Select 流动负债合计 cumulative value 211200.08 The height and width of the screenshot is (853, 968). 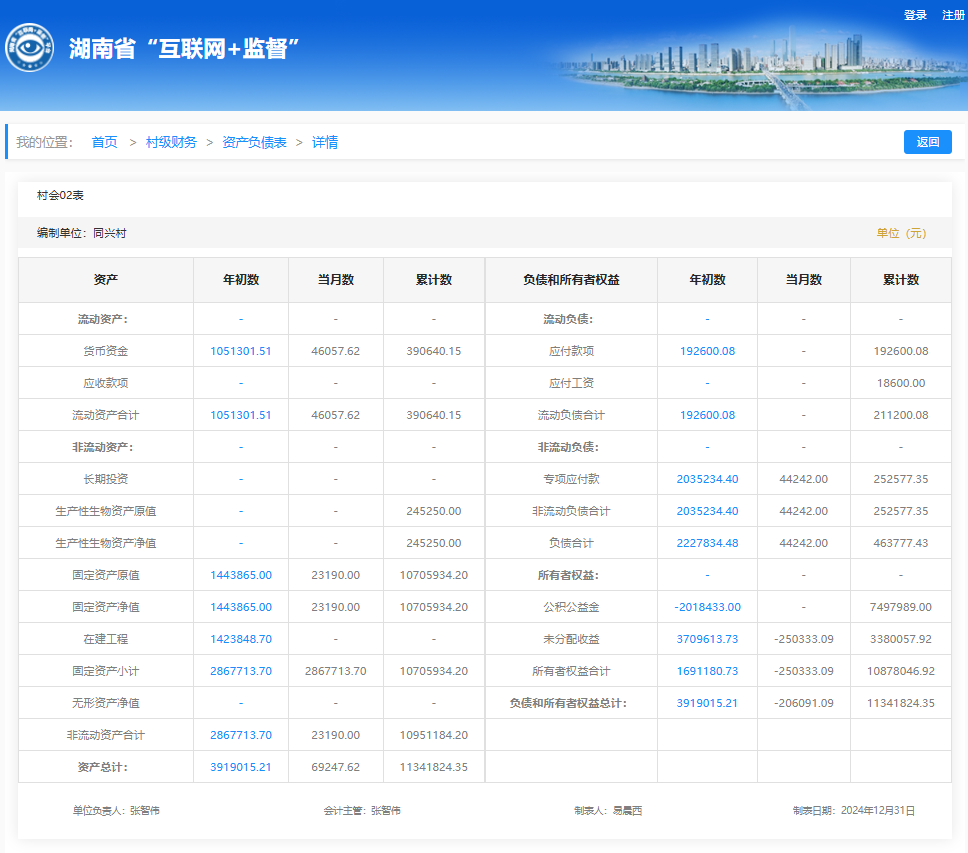coord(901,415)
